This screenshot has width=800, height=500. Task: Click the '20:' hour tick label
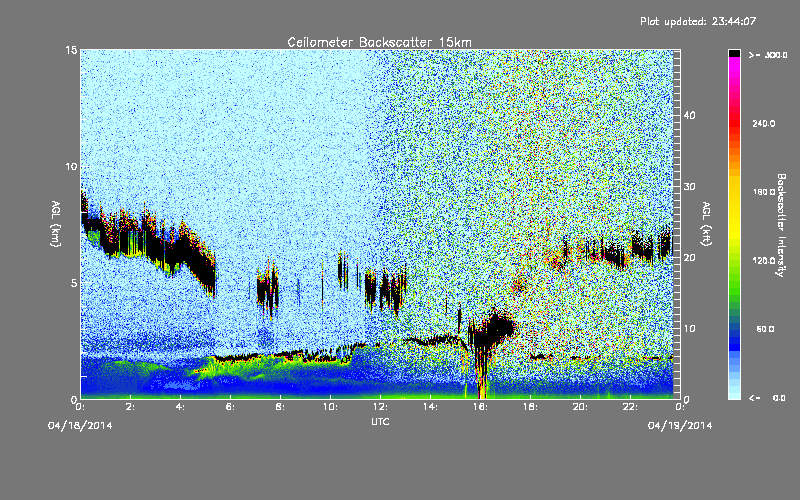[580, 407]
